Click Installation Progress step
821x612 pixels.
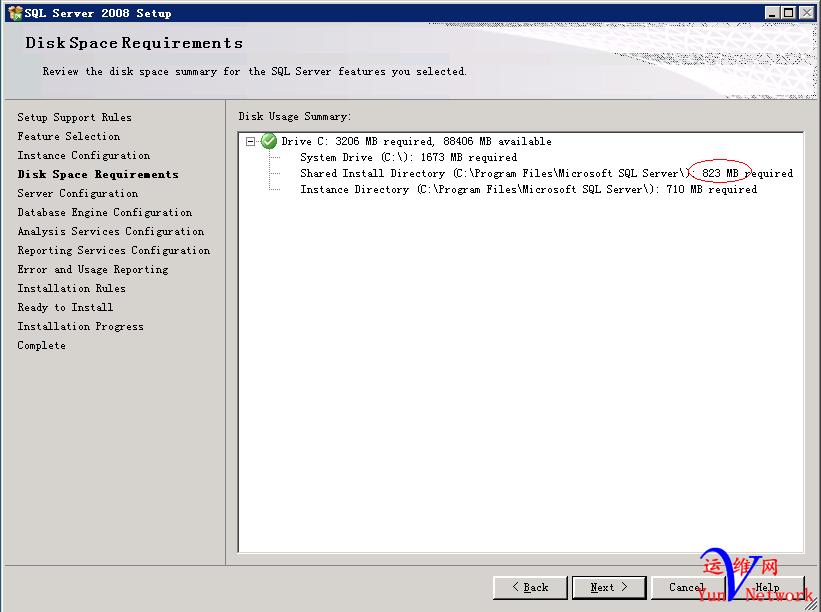[80, 326]
